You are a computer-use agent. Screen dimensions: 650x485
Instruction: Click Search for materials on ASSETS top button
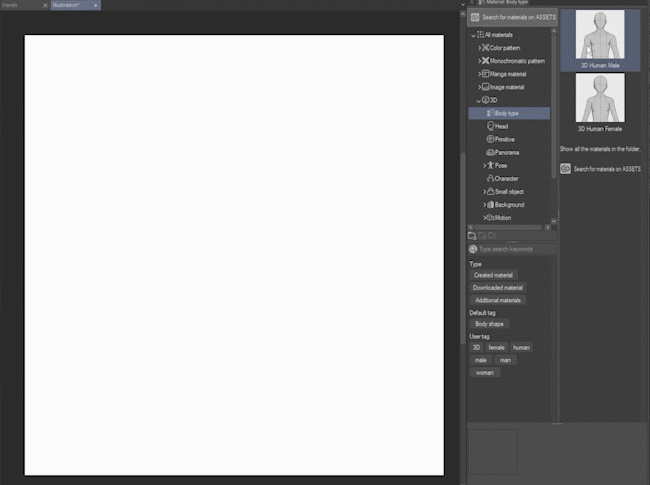click(x=513, y=17)
